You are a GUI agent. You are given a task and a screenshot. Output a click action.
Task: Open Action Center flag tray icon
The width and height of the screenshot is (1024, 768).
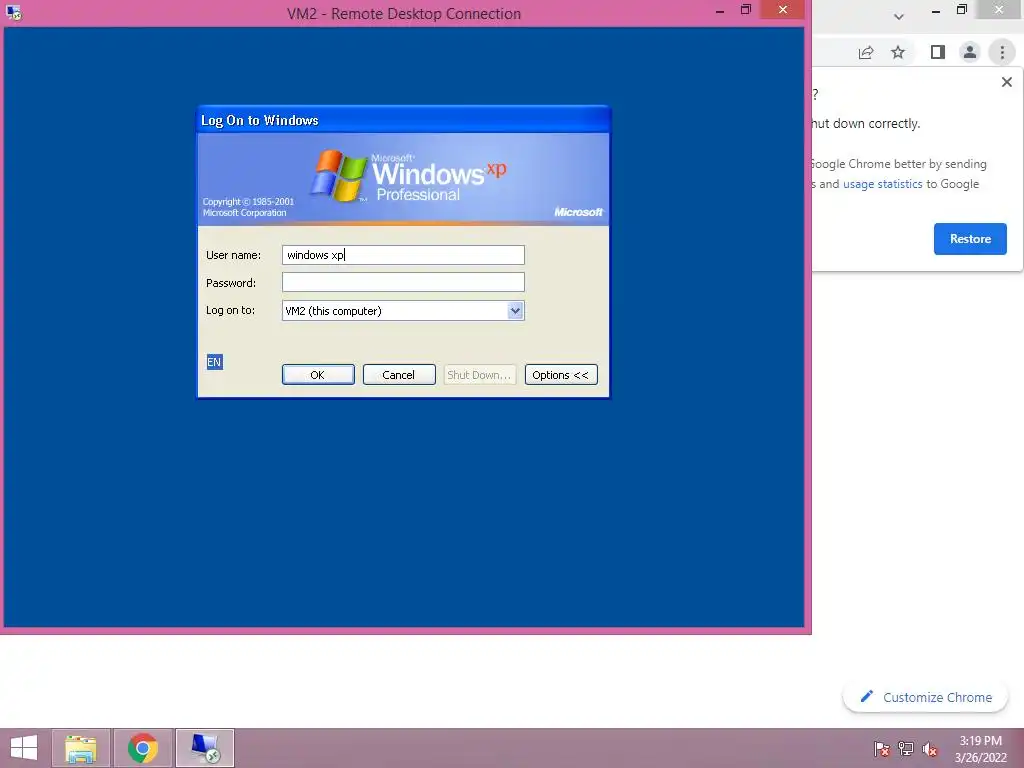[882, 749]
